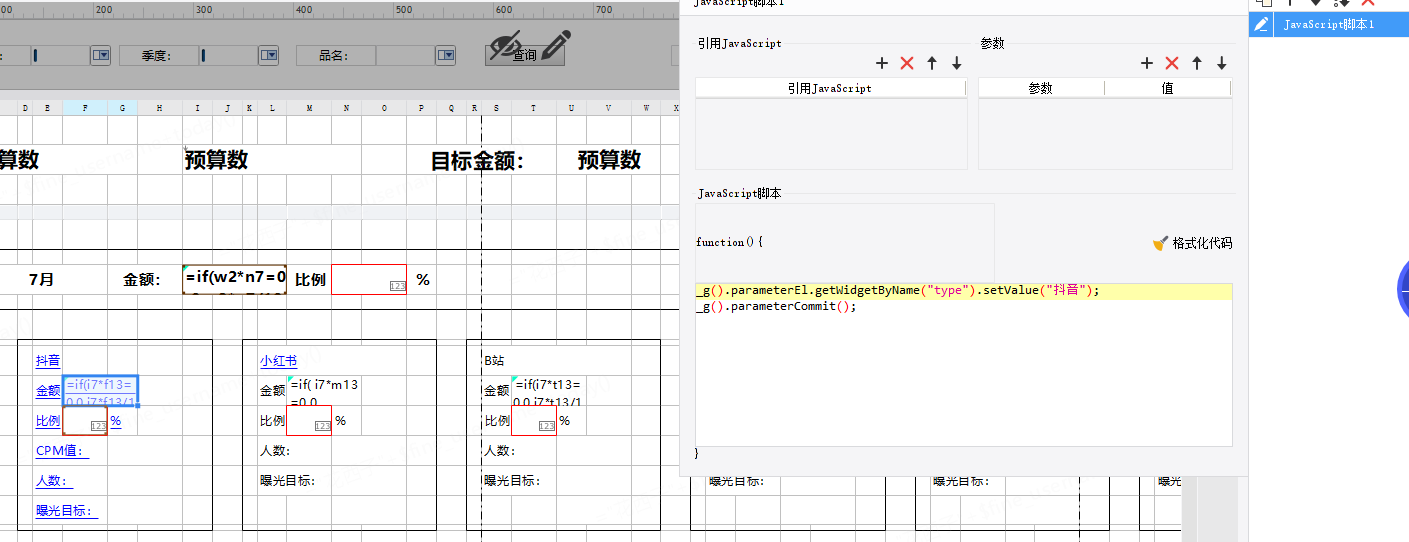Select column header F

pyautogui.click(x=85, y=108)
